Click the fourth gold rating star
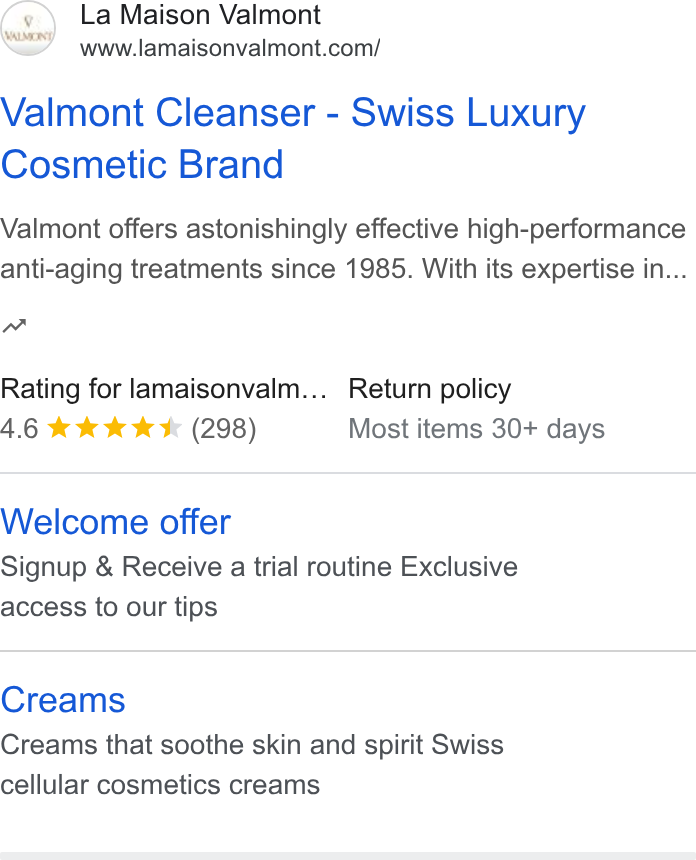The height and width of the screenshot is (860, 696). click(143, 428)
